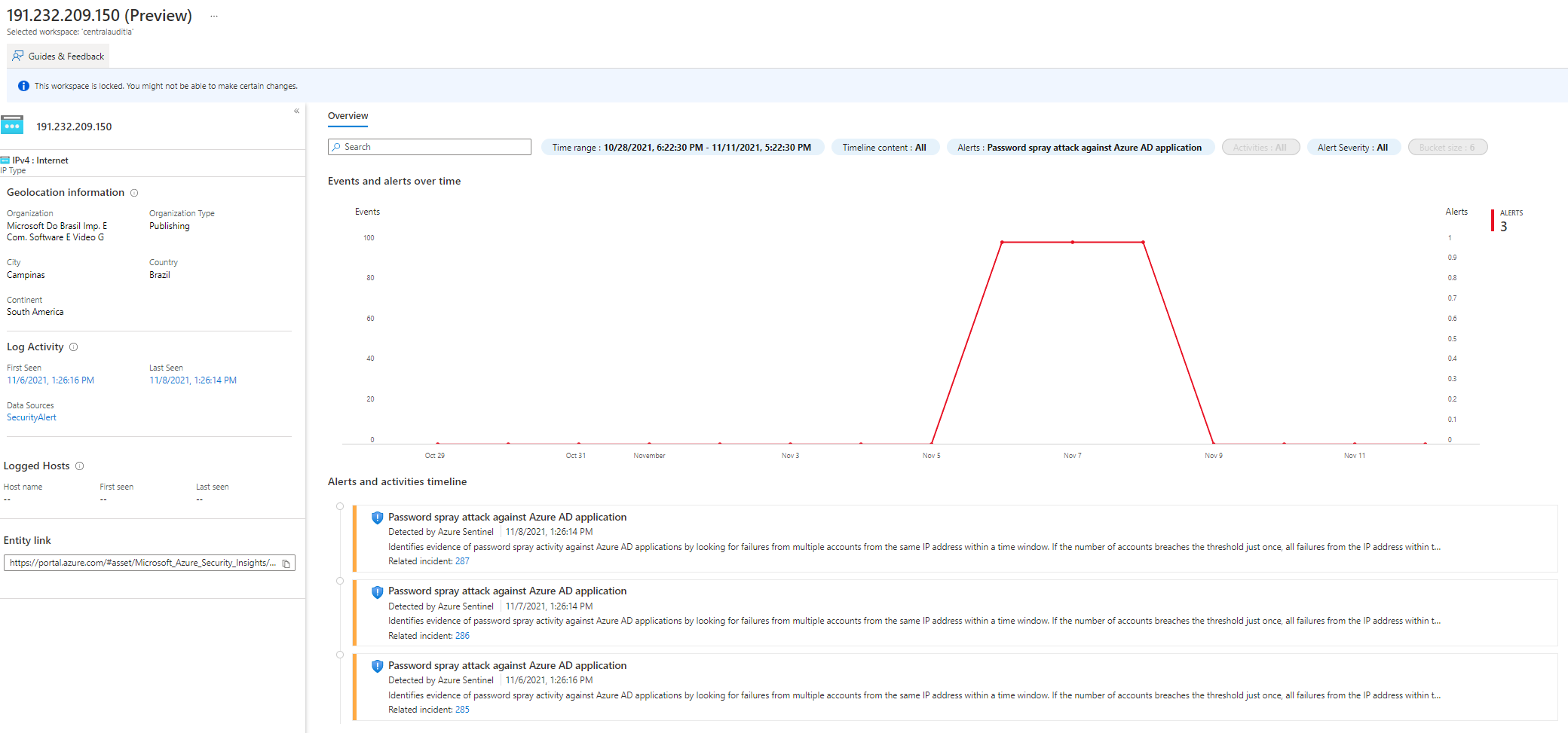Click the info icon next to Log Activity
The image size is (1568, 733).
(x=74, y=347)
